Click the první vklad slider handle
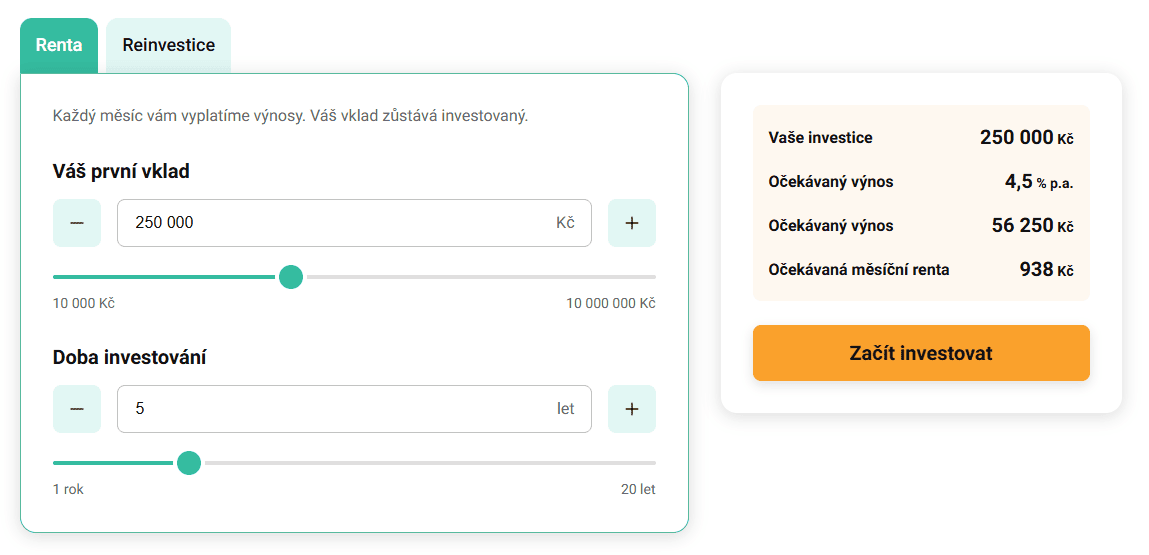 (x=291, y=277)
